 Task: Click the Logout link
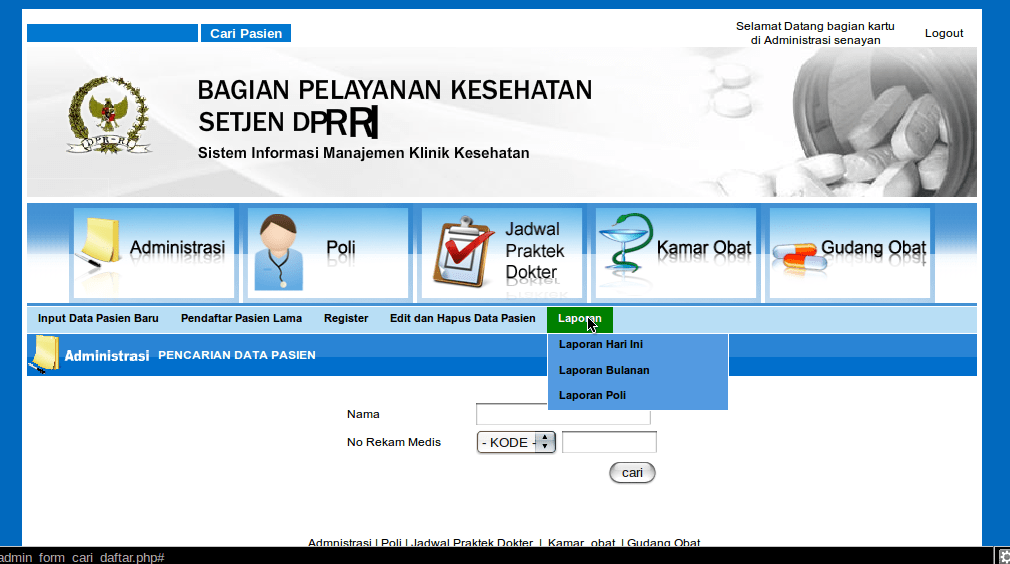[x=944, y=33]
